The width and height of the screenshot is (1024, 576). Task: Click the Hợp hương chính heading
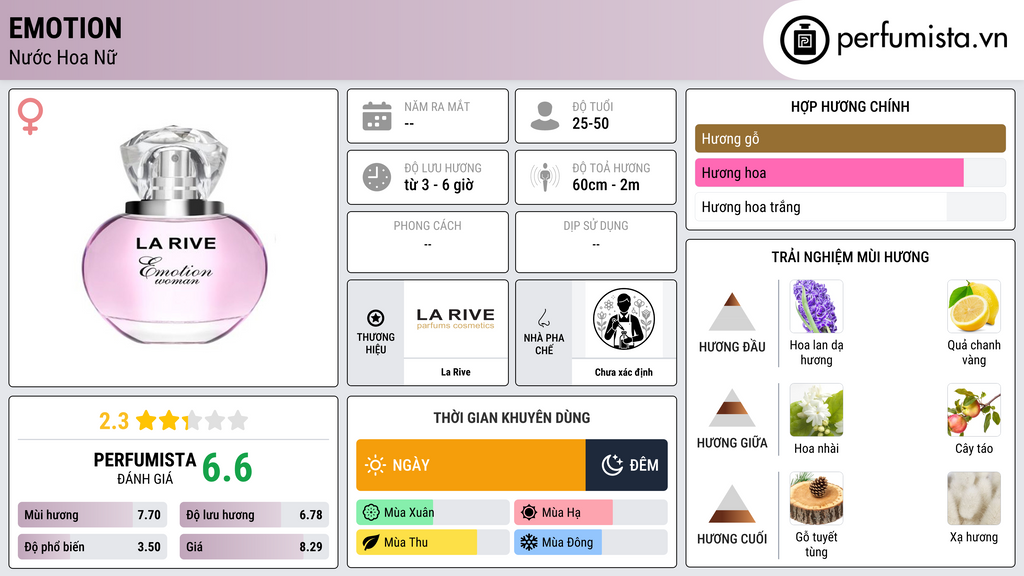(x=850, y=106)
